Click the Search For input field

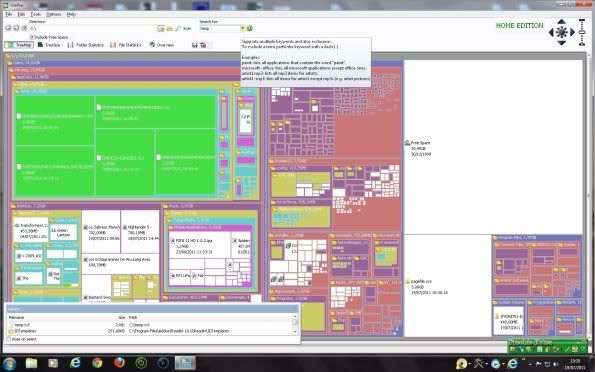click(220, 28)
